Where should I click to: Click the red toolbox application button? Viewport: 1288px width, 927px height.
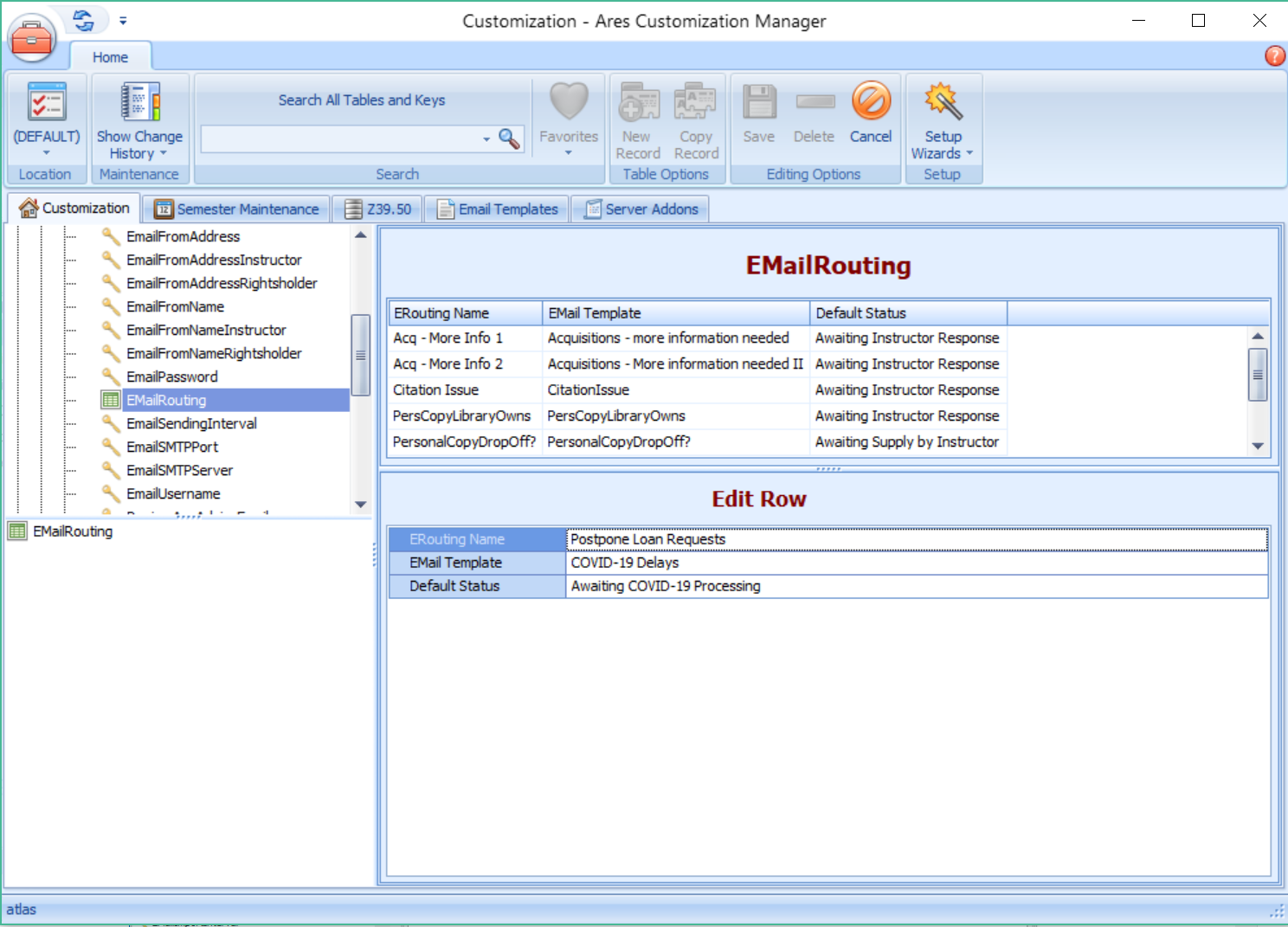(x=32, y=39)
